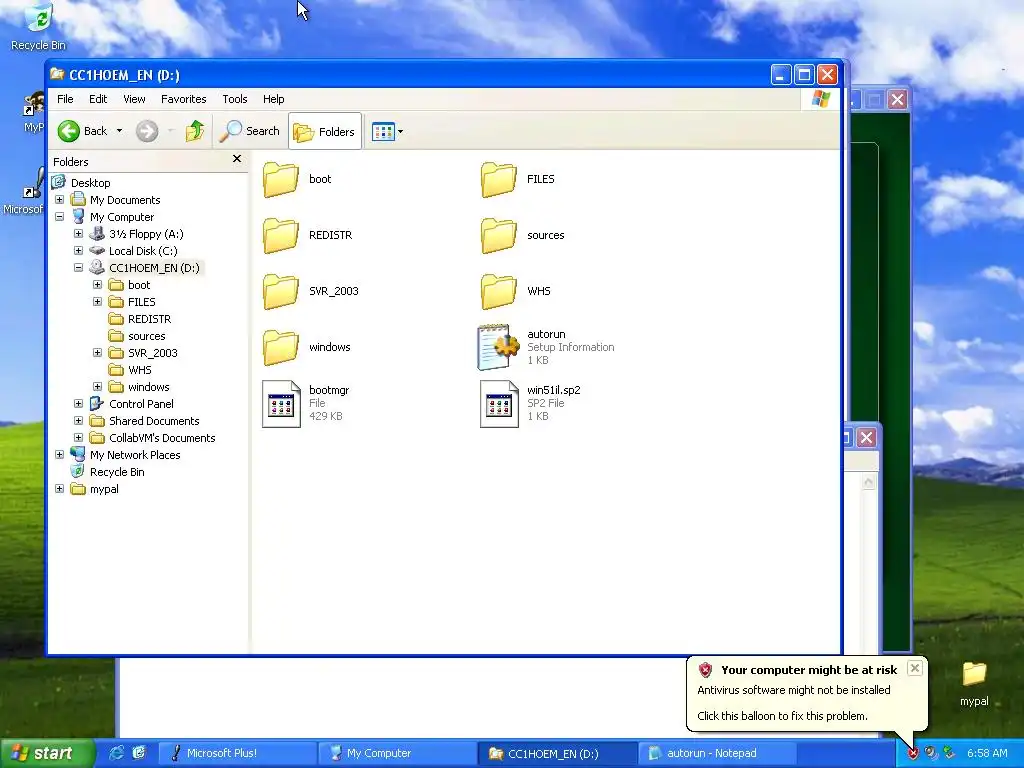The width and height of the screenshot is (1024, 768).
Task: Select Local Disk (C:) in folder tree
Action: coord(143,251)
